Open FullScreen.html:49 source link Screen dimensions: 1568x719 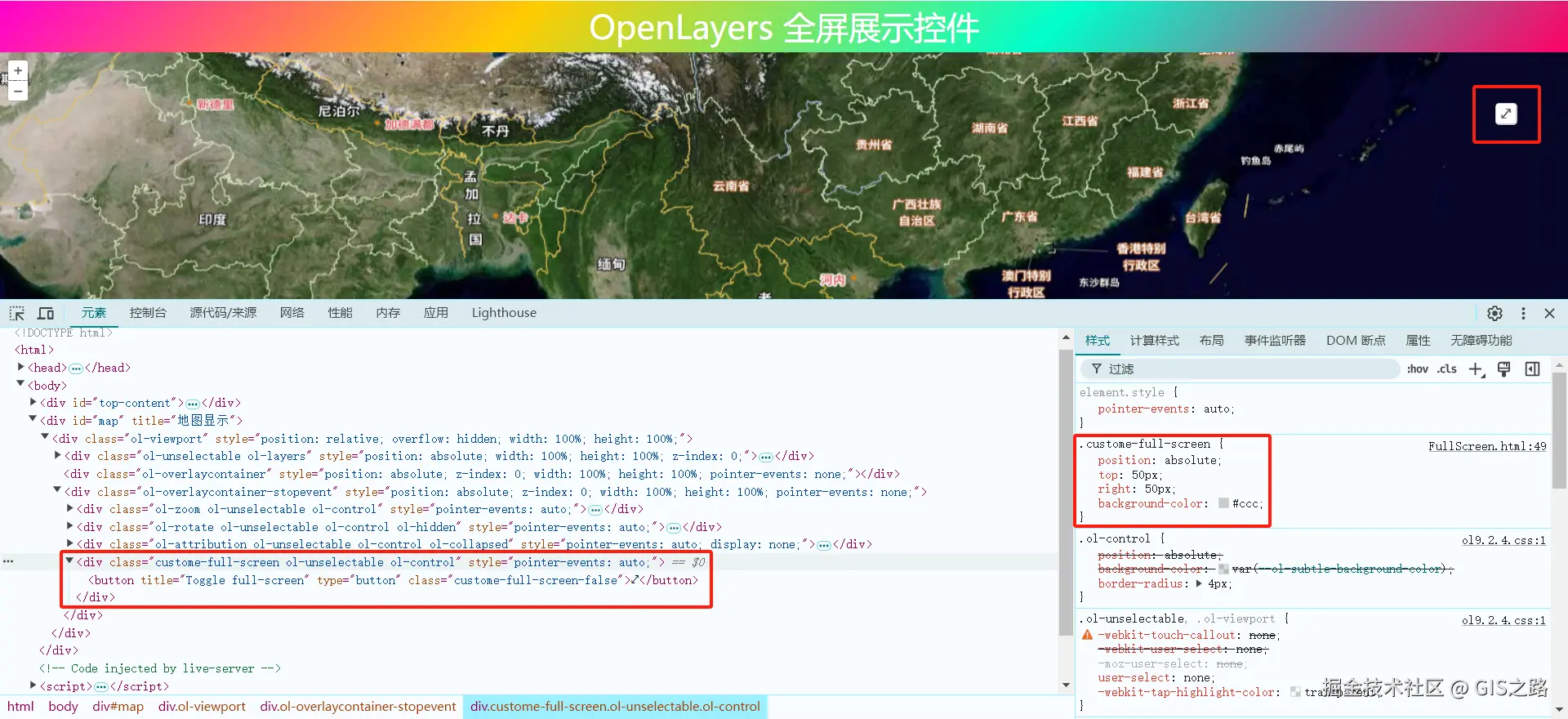pos(1487,446)
